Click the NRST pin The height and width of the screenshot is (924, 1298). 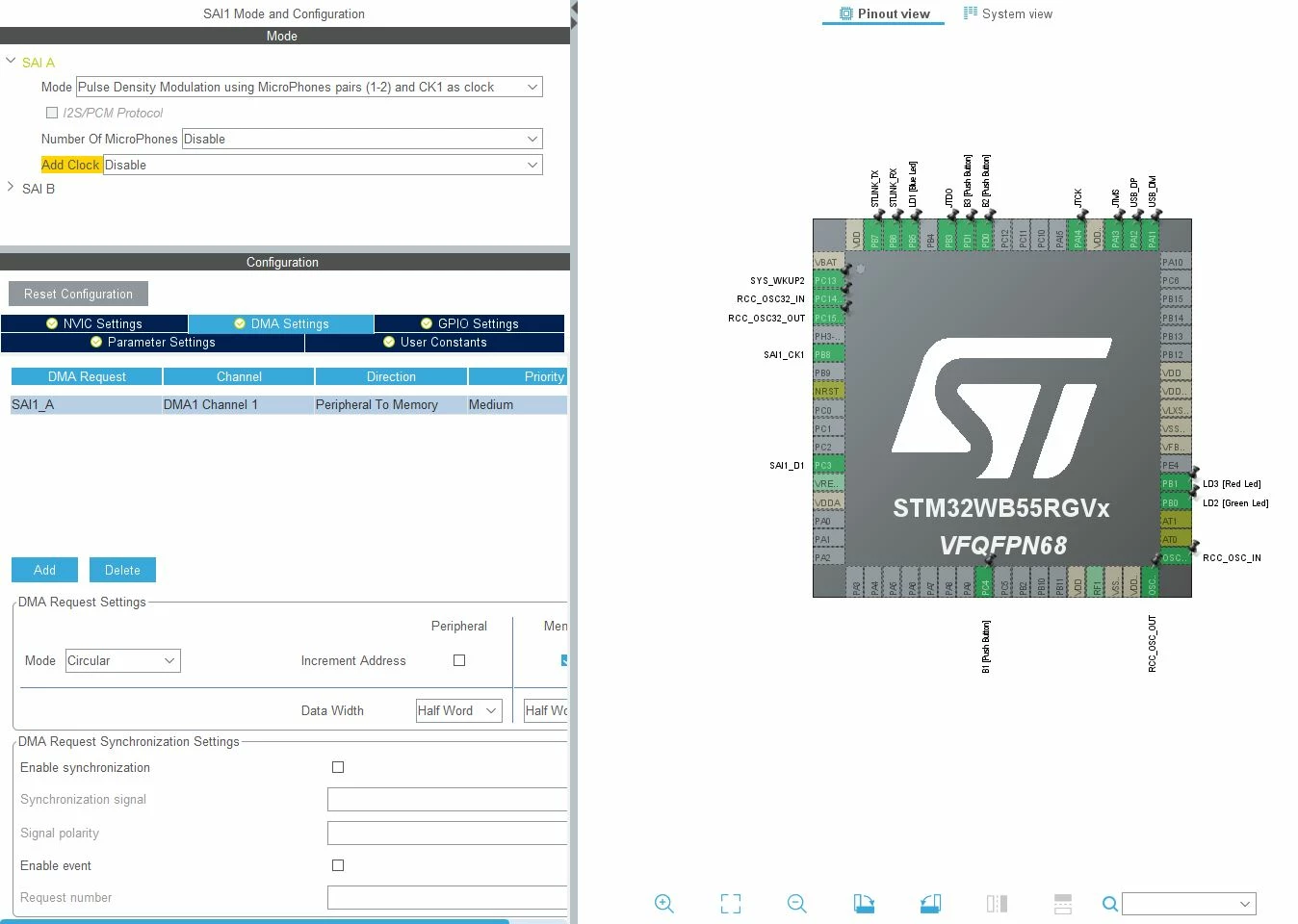coord(828,391)
